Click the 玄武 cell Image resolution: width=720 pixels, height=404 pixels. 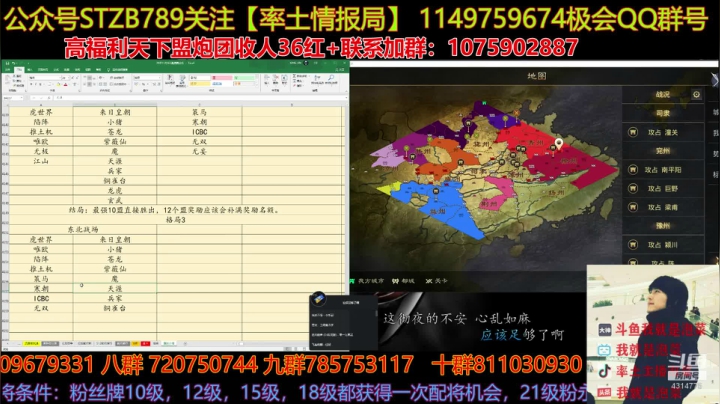115,200
